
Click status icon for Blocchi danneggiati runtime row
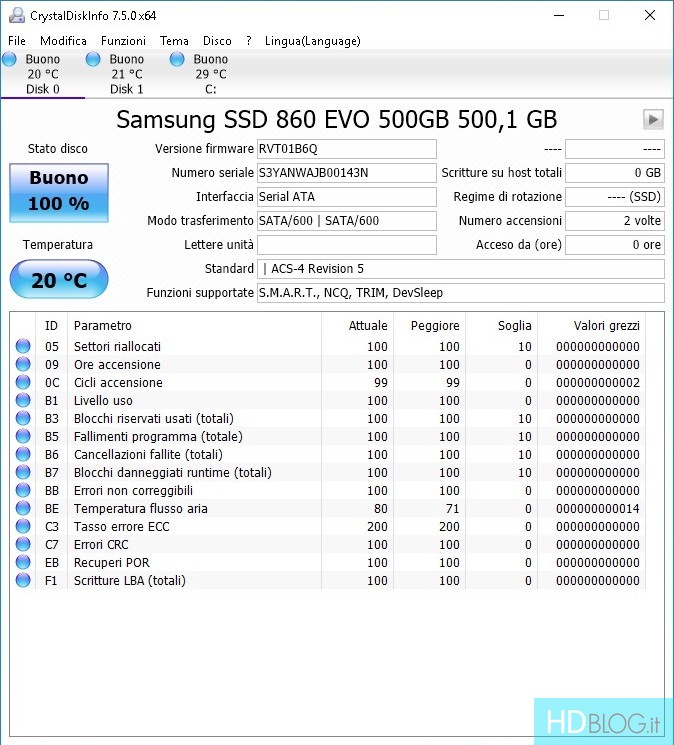click(x=23, y=472)
